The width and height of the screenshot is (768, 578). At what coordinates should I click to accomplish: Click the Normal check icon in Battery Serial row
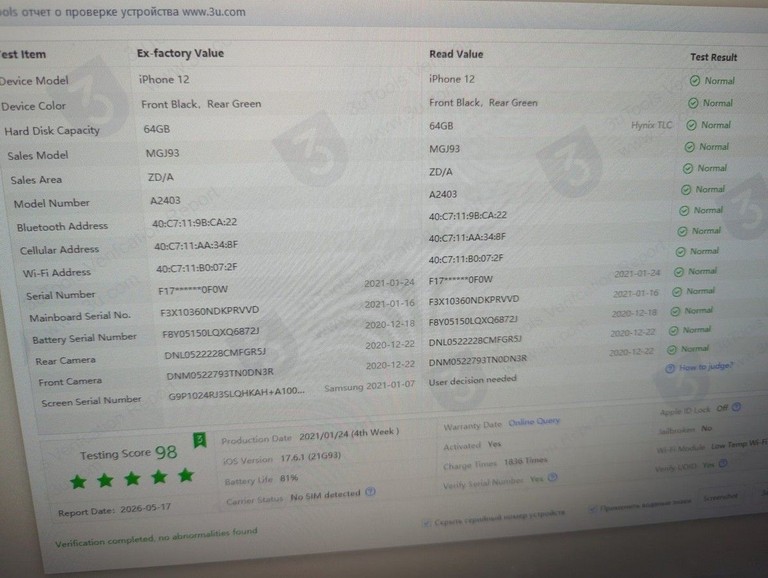pos(675,312)
